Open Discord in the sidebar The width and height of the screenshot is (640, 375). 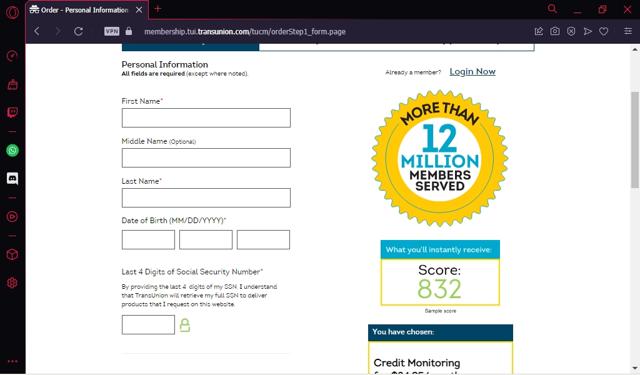(12, 178)
